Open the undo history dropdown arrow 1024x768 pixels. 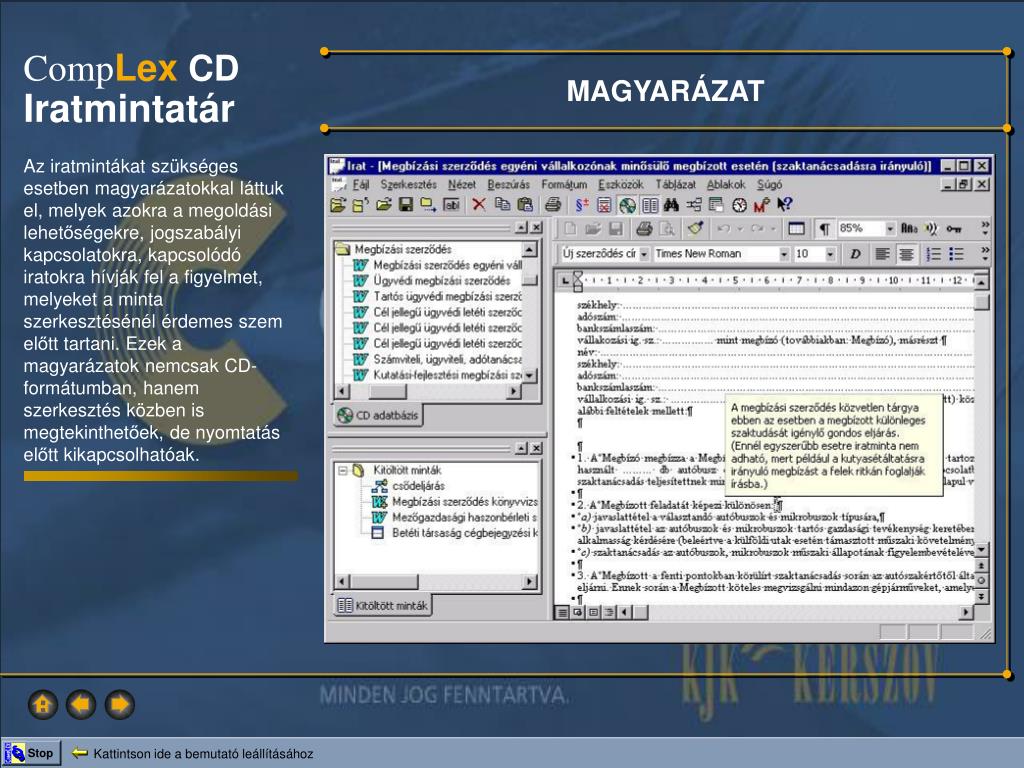tap(741, 229)
